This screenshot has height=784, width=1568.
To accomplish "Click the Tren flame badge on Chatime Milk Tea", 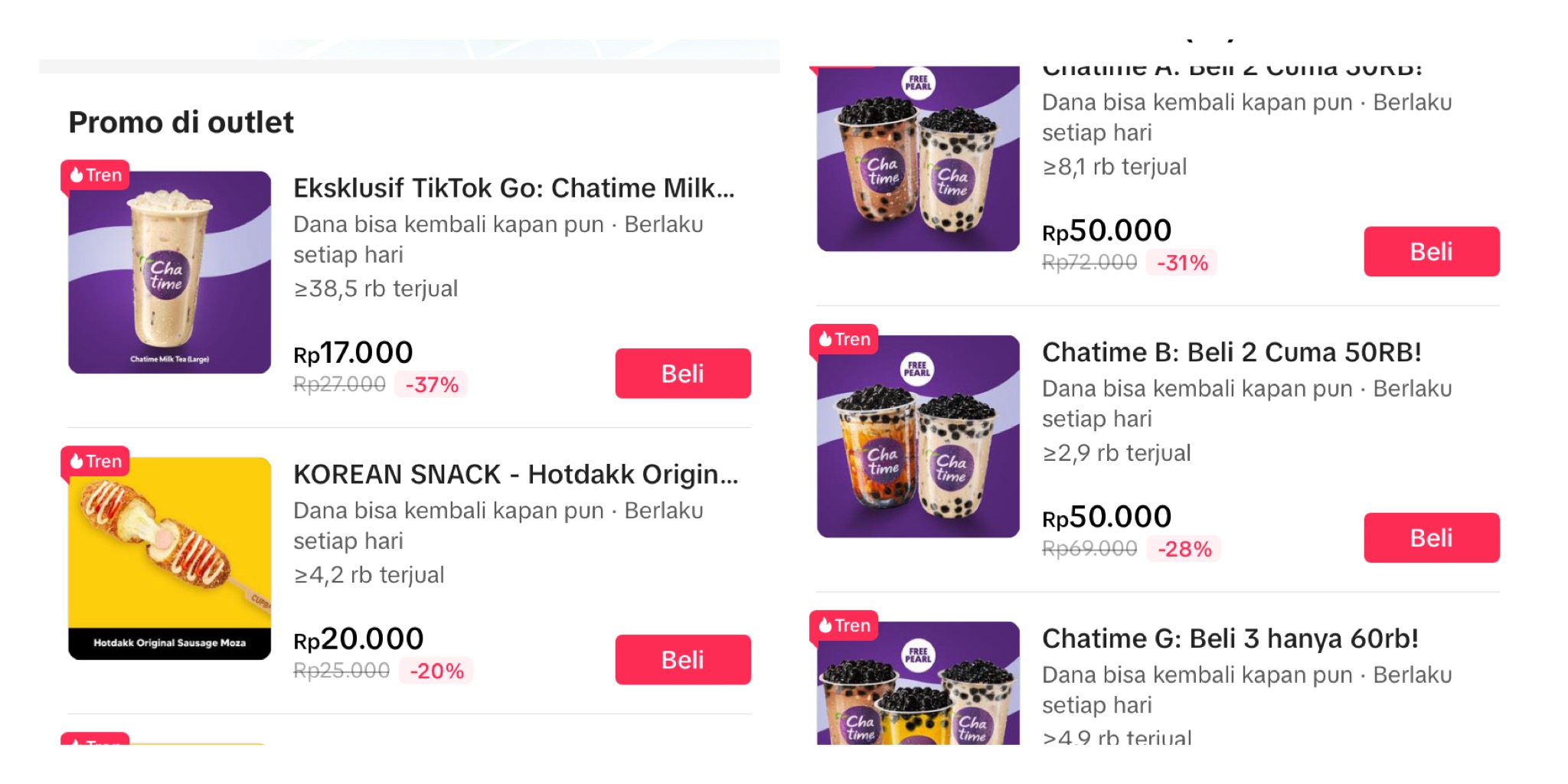I will (96, 175).
